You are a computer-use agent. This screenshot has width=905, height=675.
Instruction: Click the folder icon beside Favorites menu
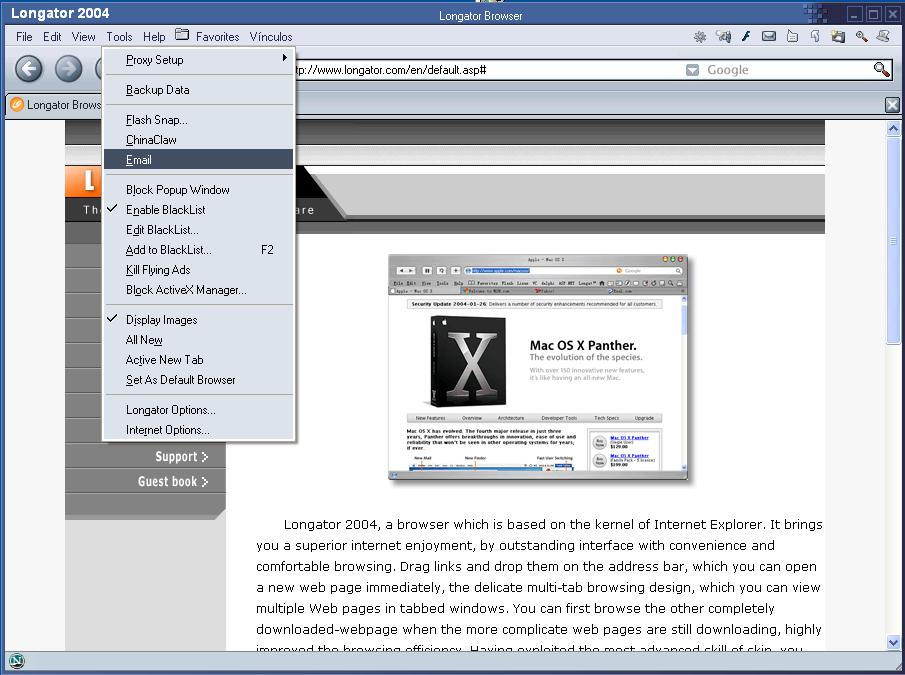click(182, 35)
